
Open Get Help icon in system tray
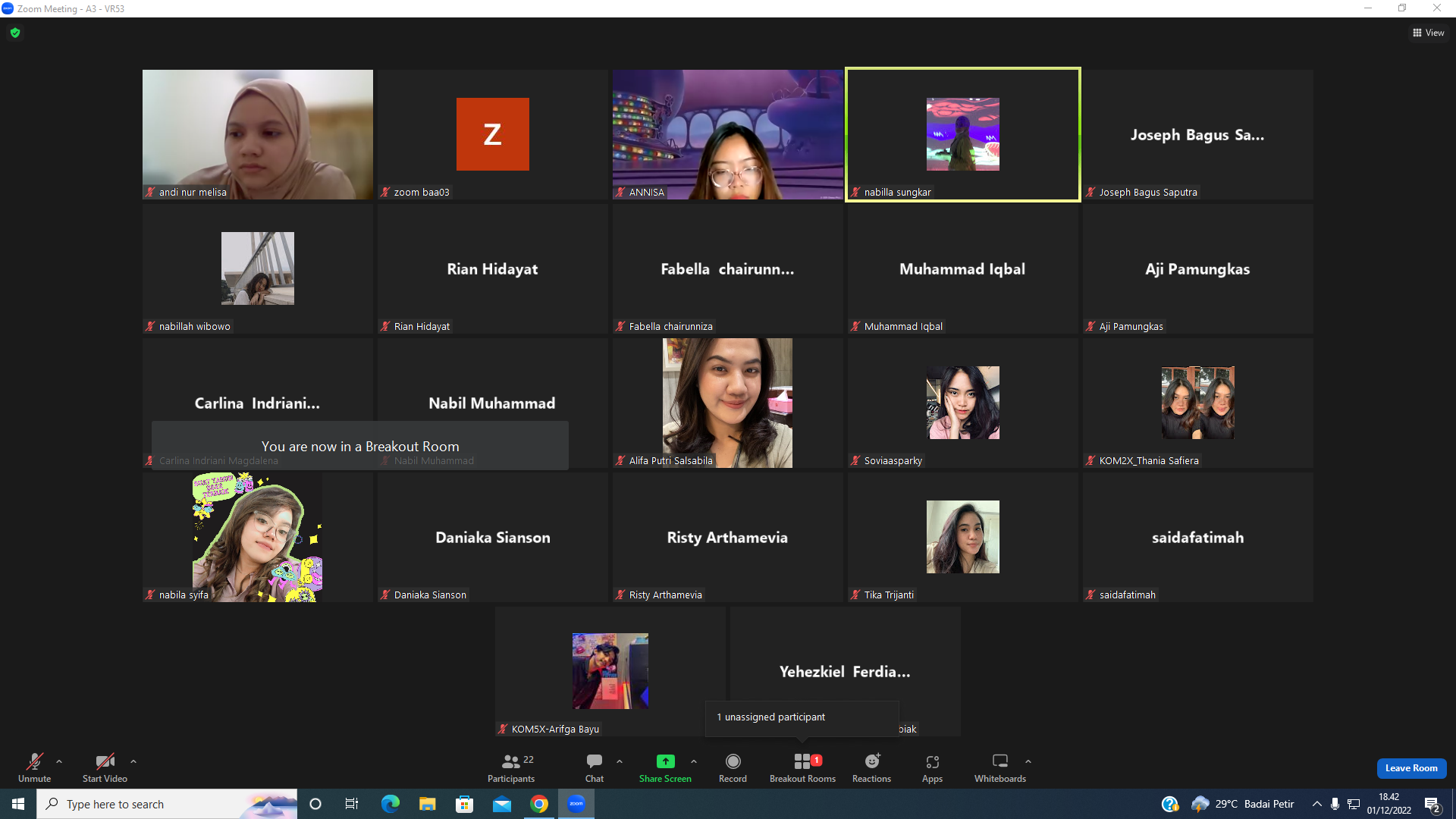pyautogui.click(x=1169, y=804)
